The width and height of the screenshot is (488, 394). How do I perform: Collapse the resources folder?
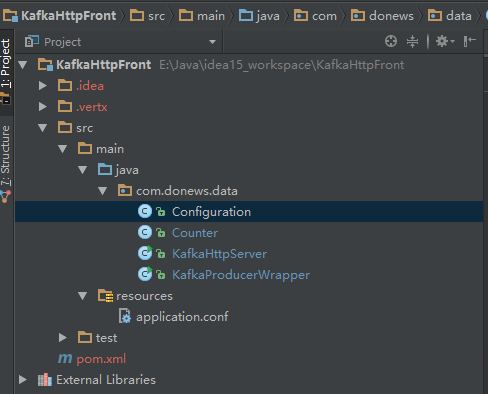(x=83, y=296)
